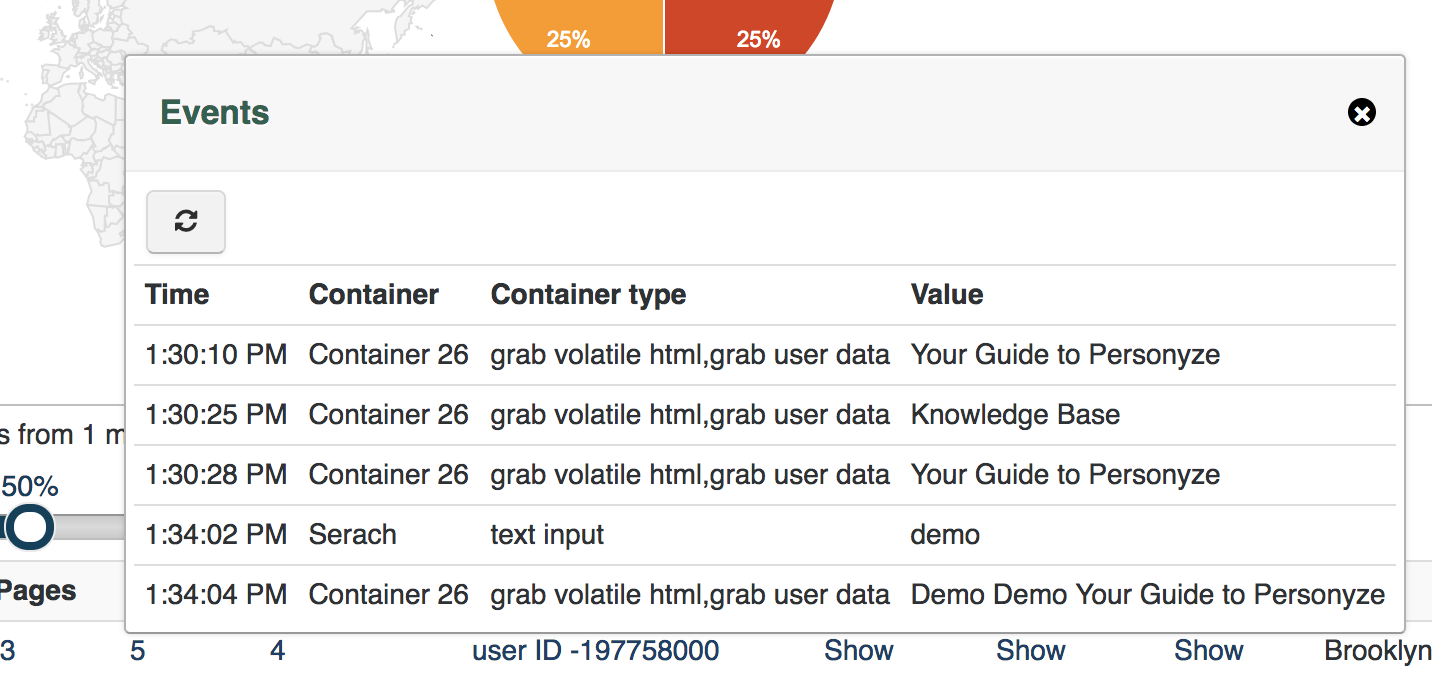
Task: Click the 'text input' container type cell
Action: [x=547, y=535]
